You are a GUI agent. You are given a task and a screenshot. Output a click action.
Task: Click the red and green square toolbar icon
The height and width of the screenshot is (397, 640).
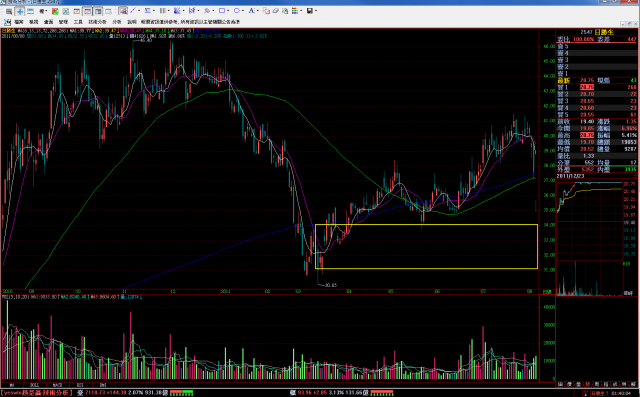click(x=55, y=11)
